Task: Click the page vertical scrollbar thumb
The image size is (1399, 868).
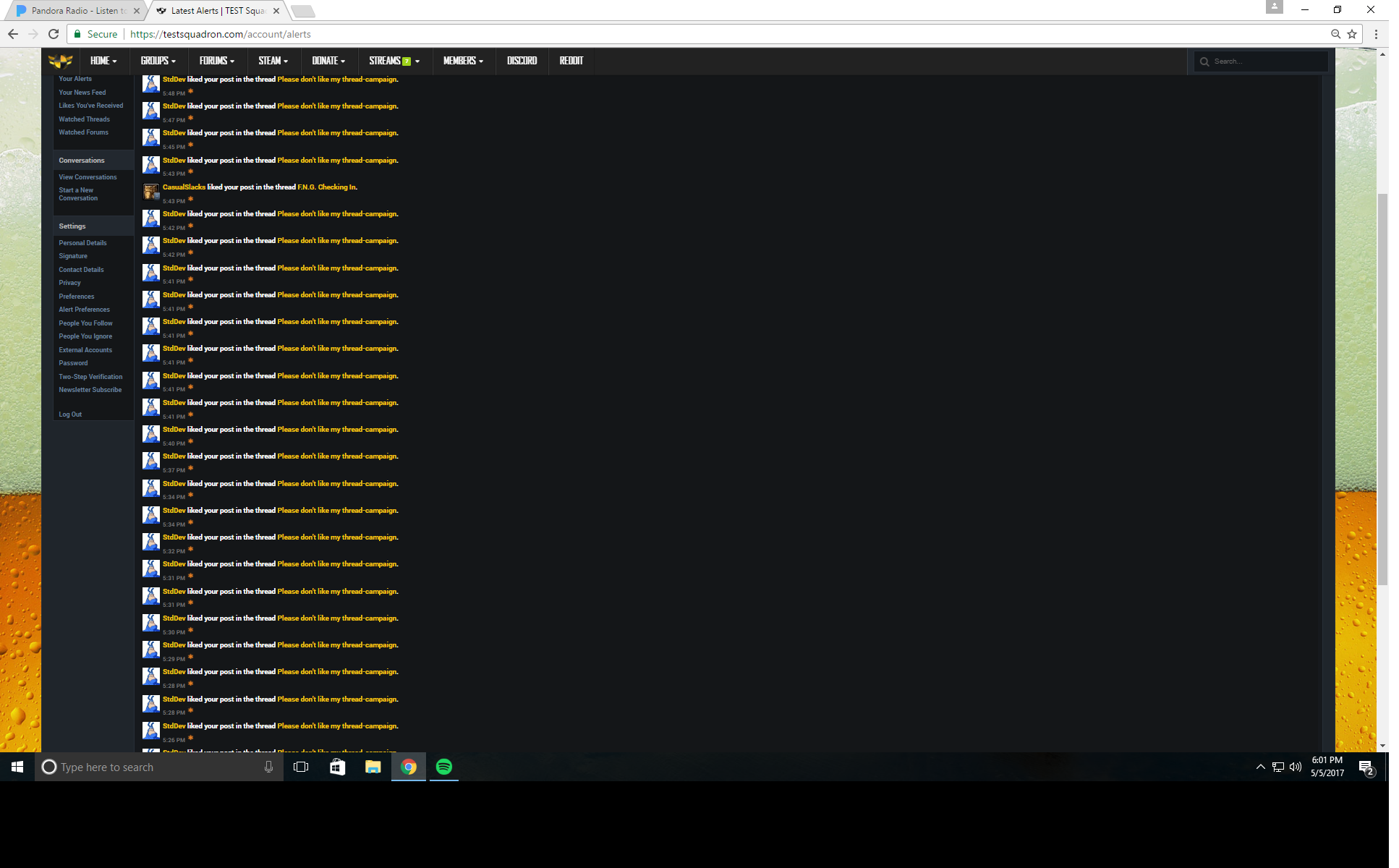Action: pyautogui.click(x=1382, y=391)
